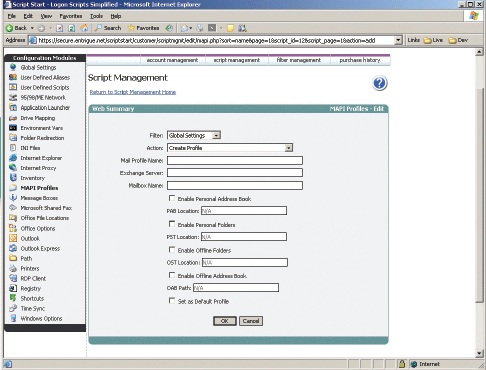Open Application Launcher icon
486x370 pixels.
click(x=13, y=107)
